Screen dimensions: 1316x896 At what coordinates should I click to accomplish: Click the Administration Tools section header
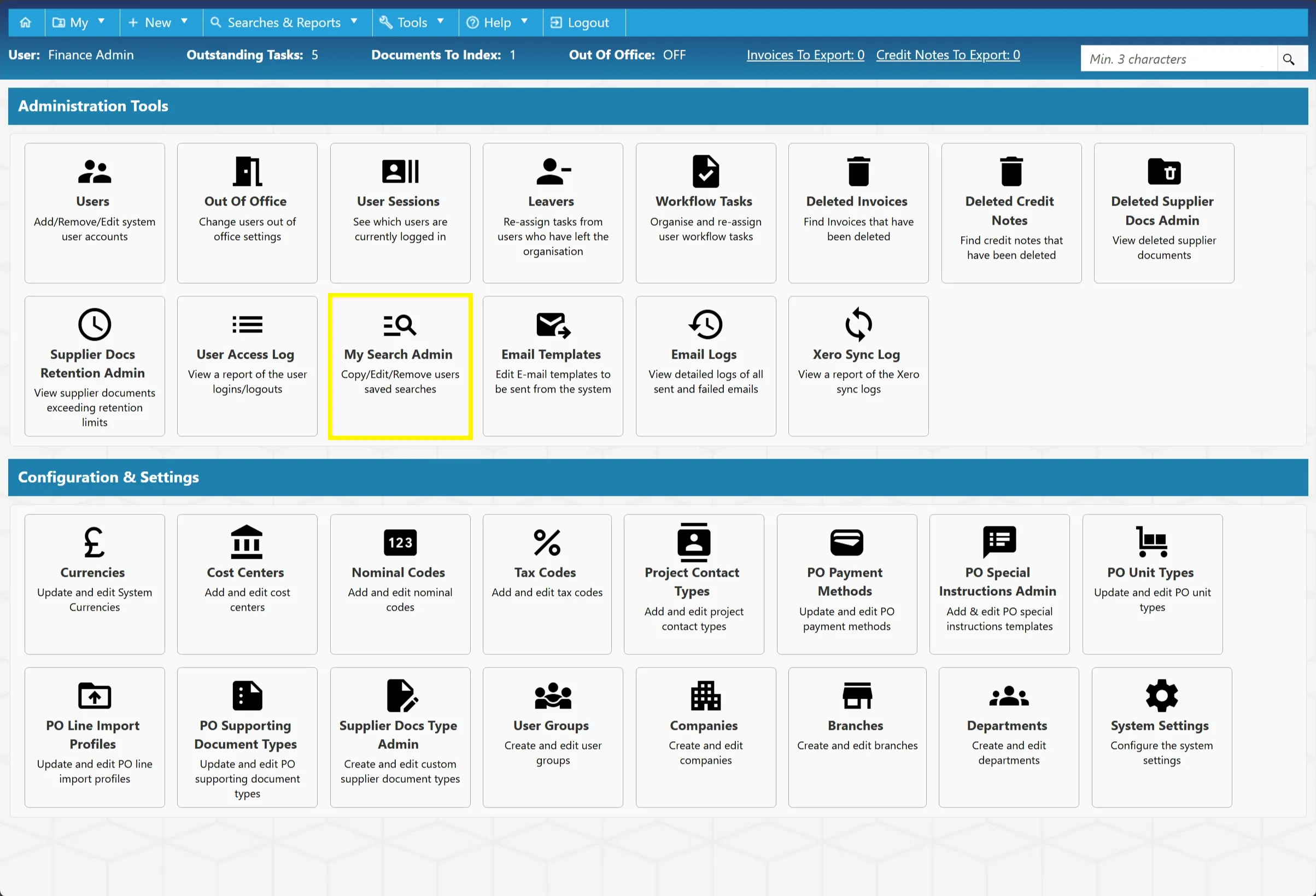point(658,106)
